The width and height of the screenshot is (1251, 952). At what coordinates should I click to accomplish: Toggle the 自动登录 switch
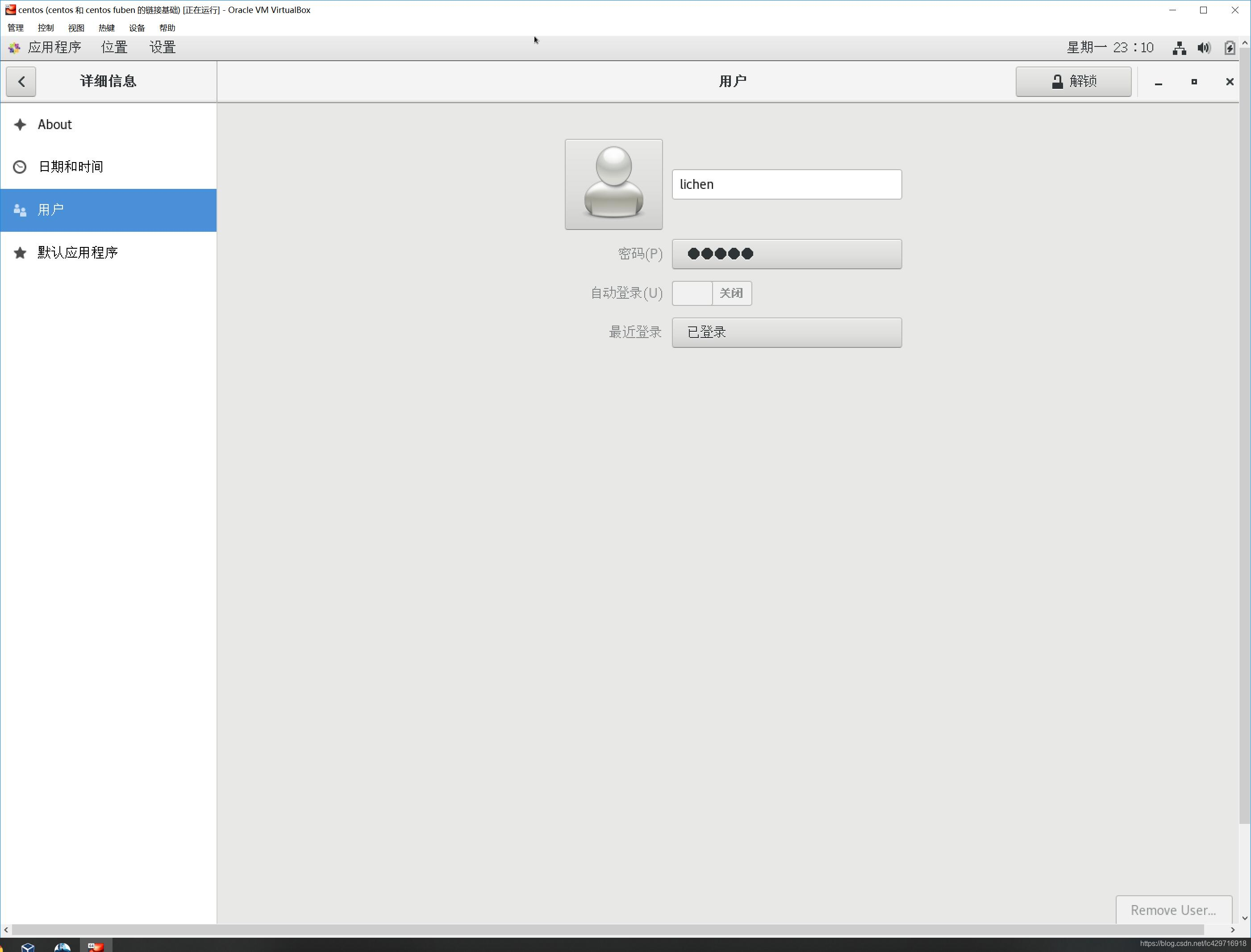pos(712,293)
